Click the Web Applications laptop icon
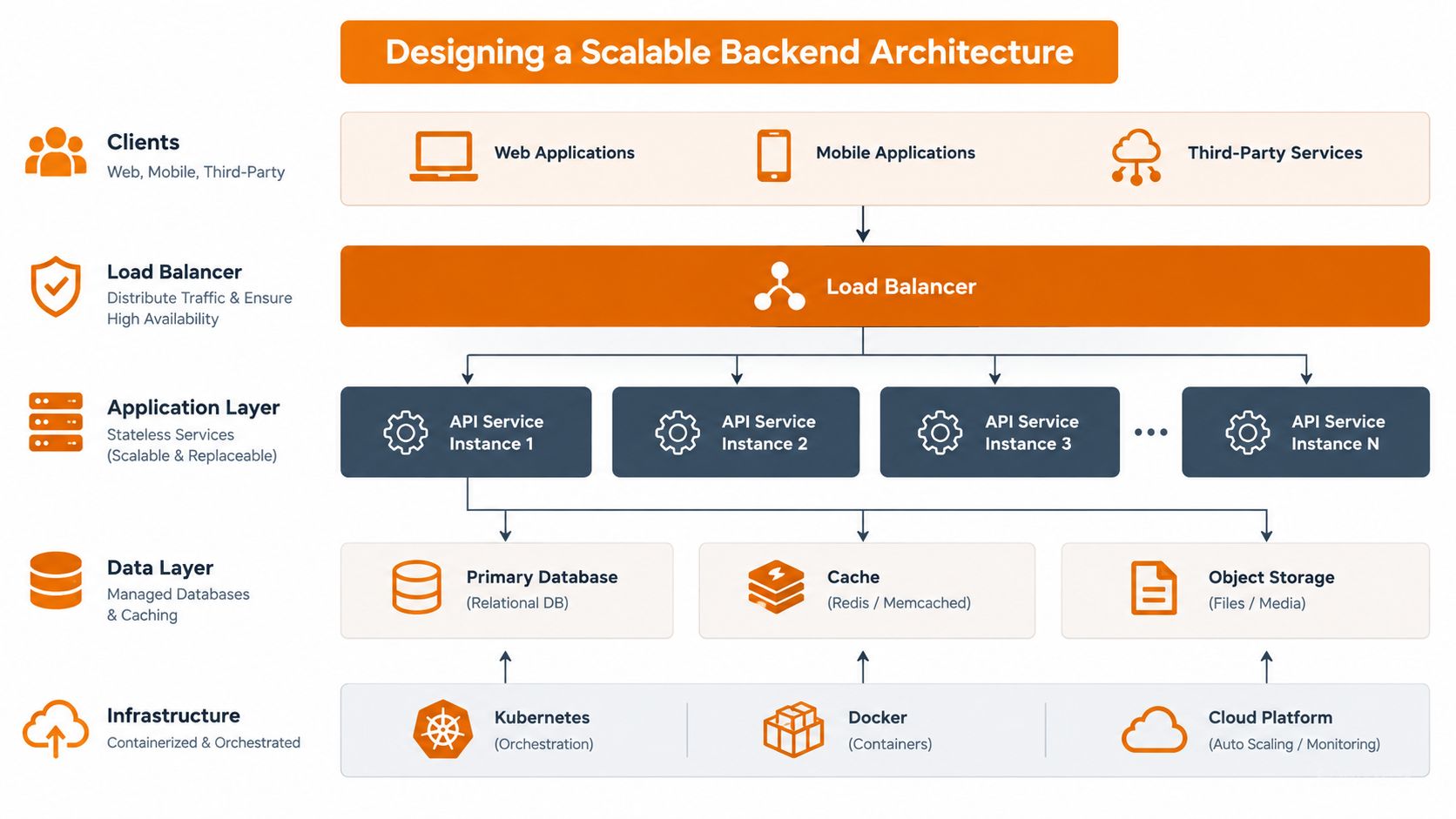1456x819 pixels. (443, 156)
